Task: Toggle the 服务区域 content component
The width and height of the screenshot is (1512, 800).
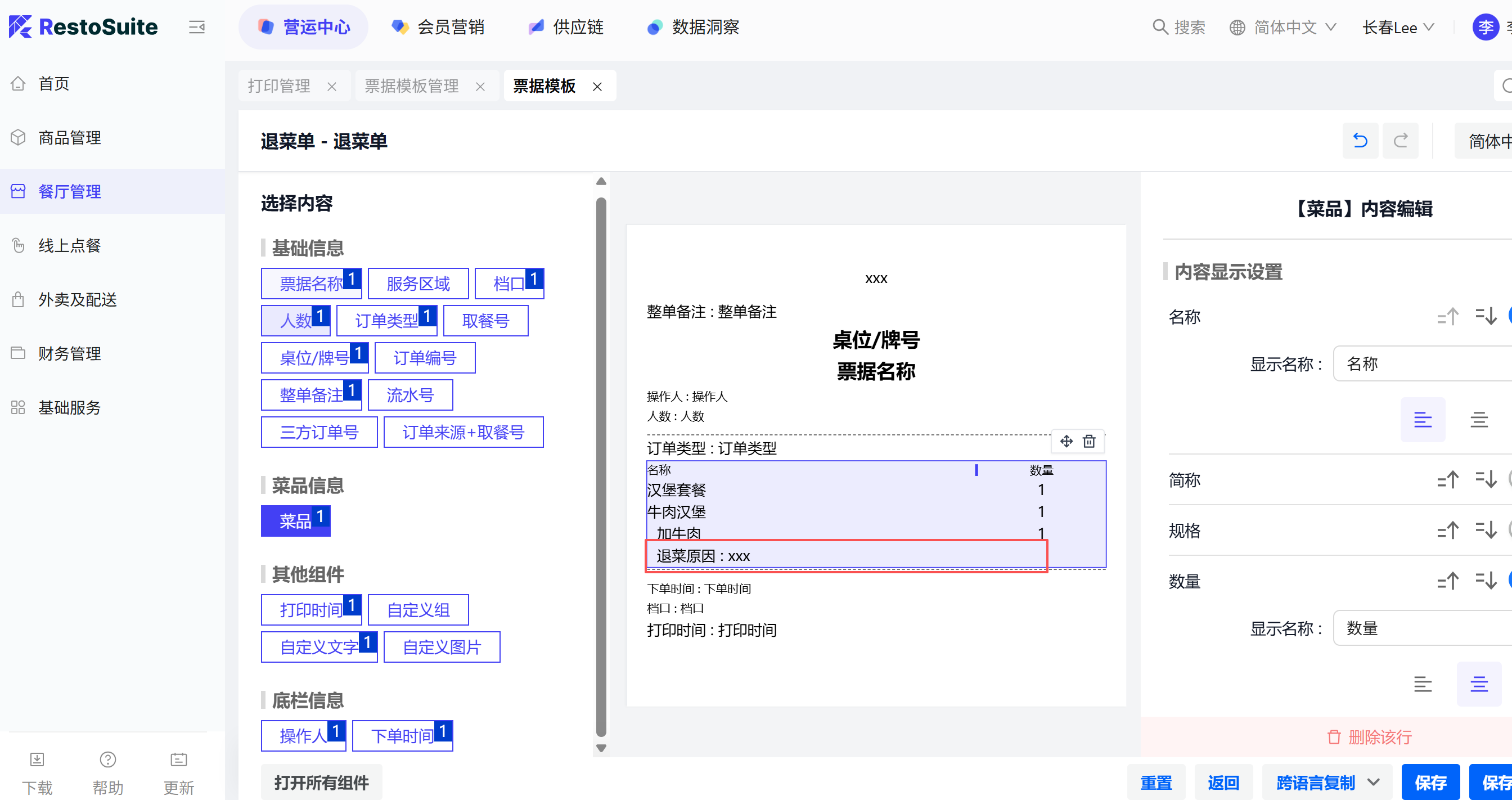Action: (x=418, y=284)
